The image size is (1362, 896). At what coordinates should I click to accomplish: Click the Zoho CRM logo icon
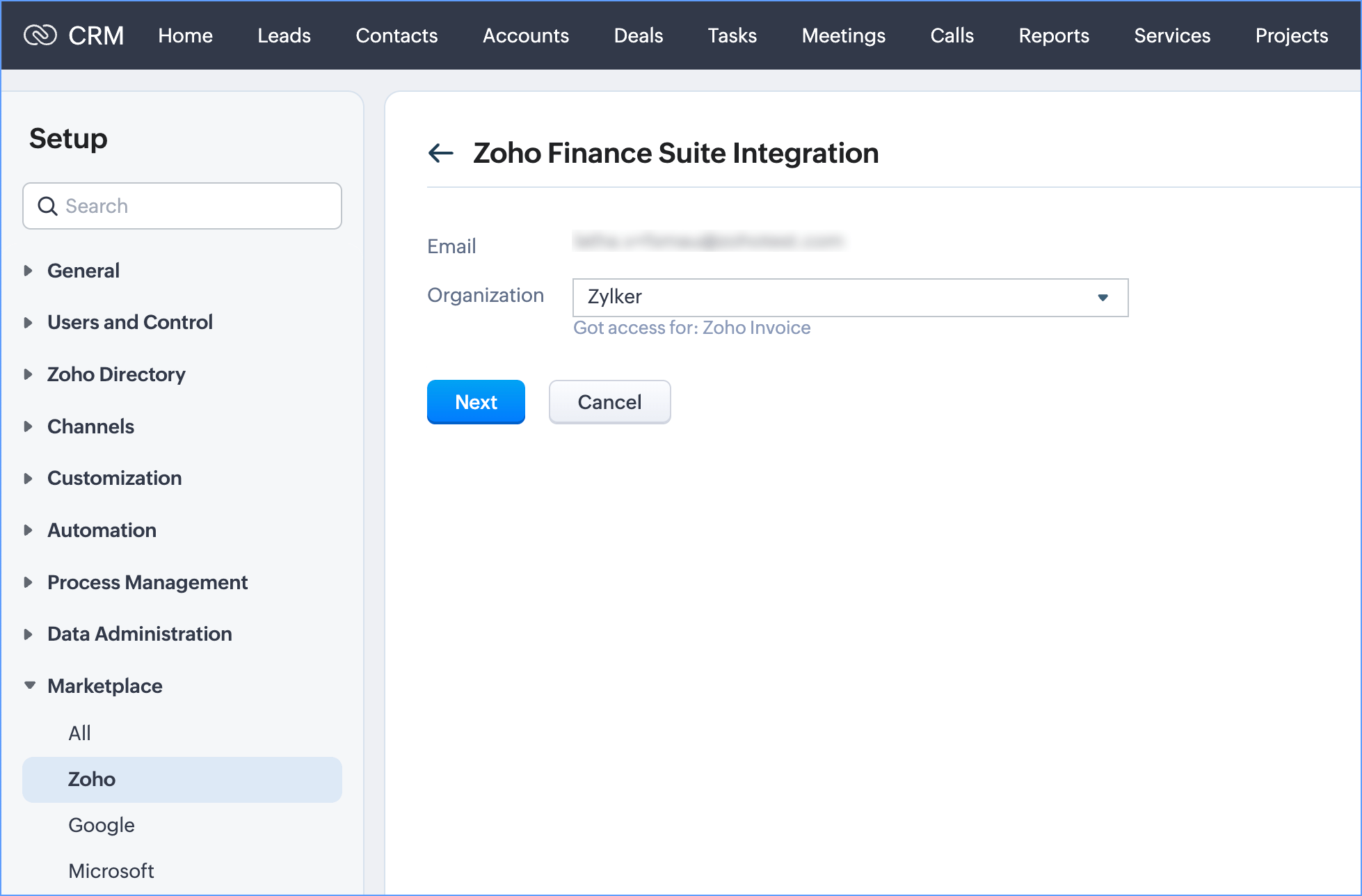[40, 35]
